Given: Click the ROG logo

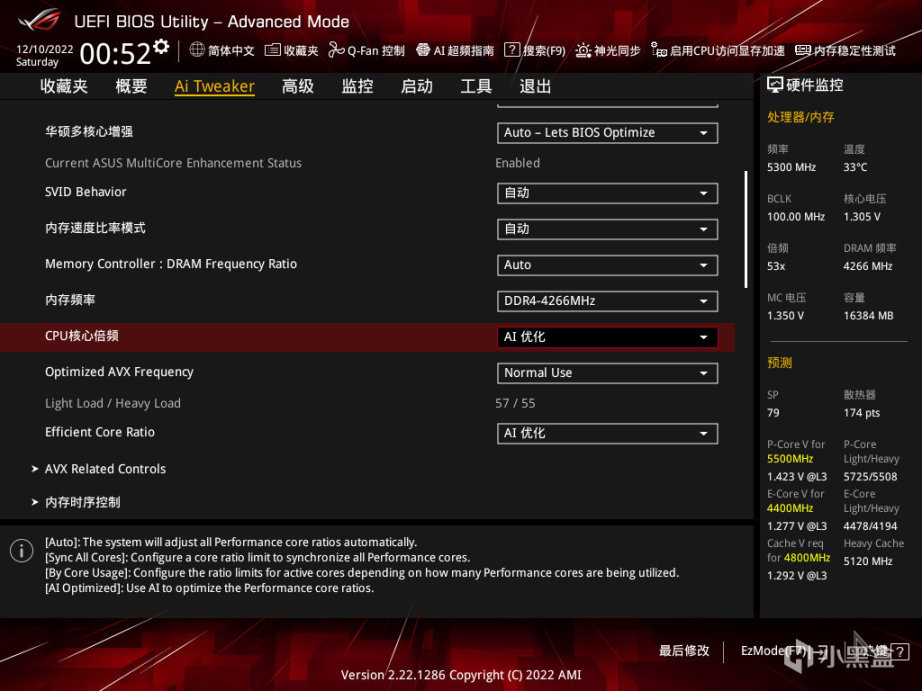Looking at the screenshot, I should 39,20.
